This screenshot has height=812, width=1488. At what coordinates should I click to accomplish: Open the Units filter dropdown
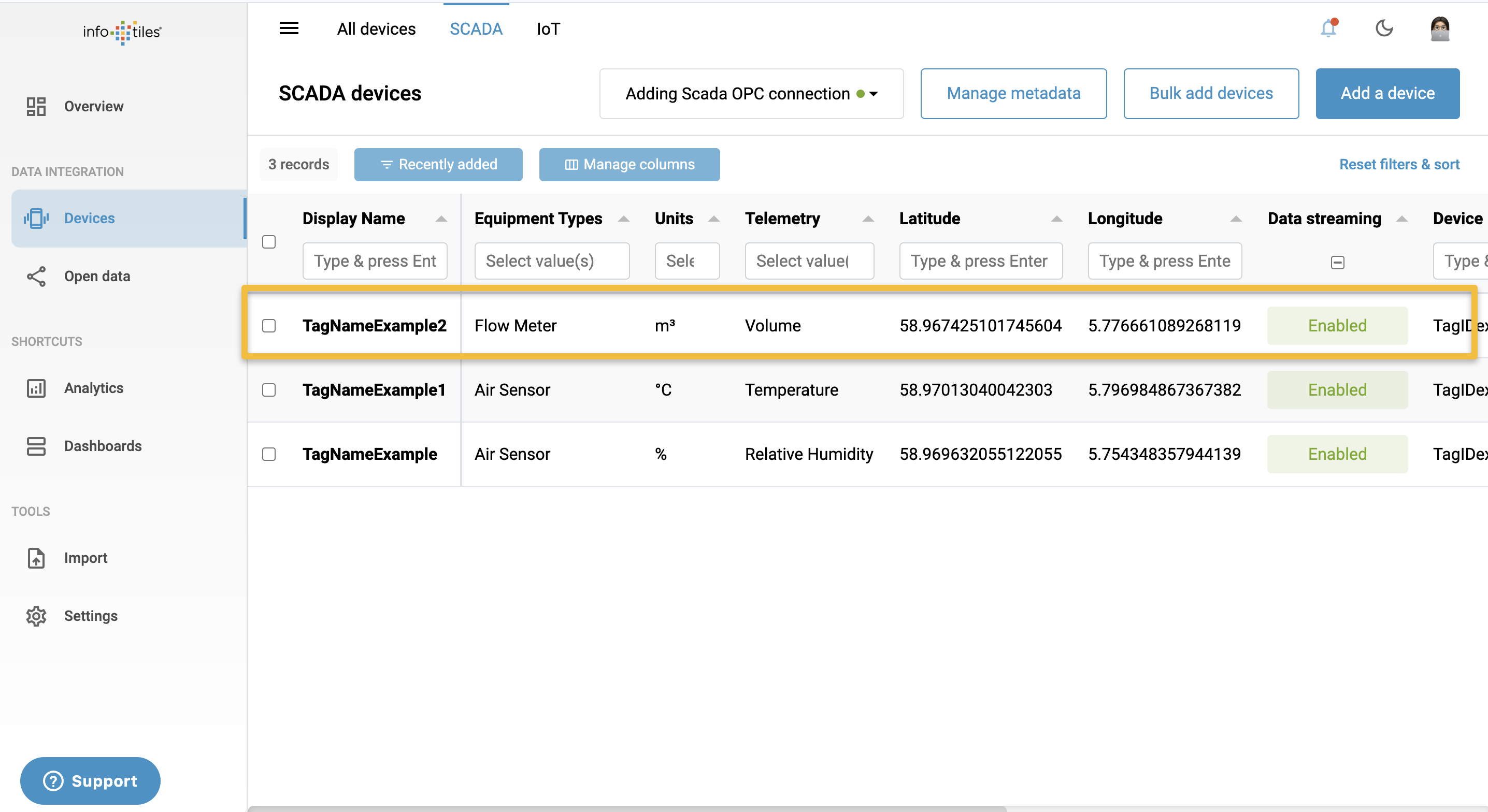687,261
